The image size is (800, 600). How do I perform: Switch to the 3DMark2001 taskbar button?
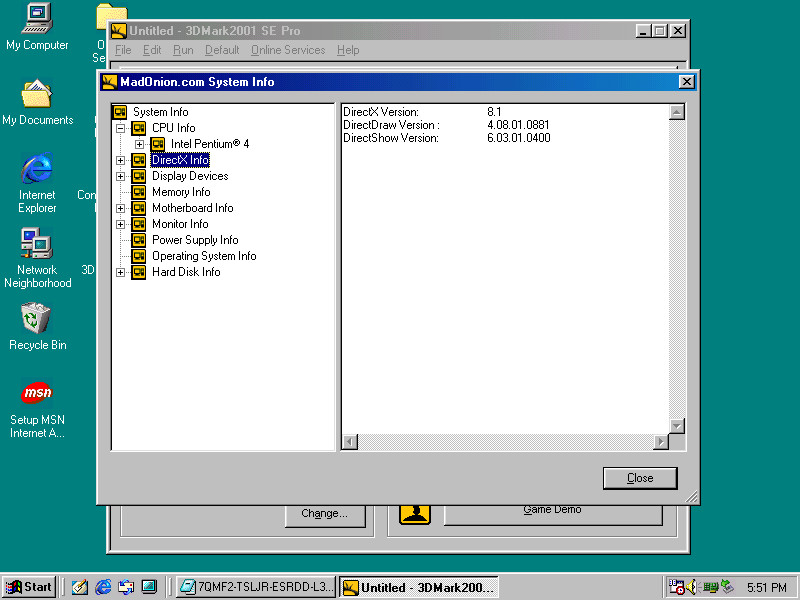pyautogui.click(x=418, y=587)
